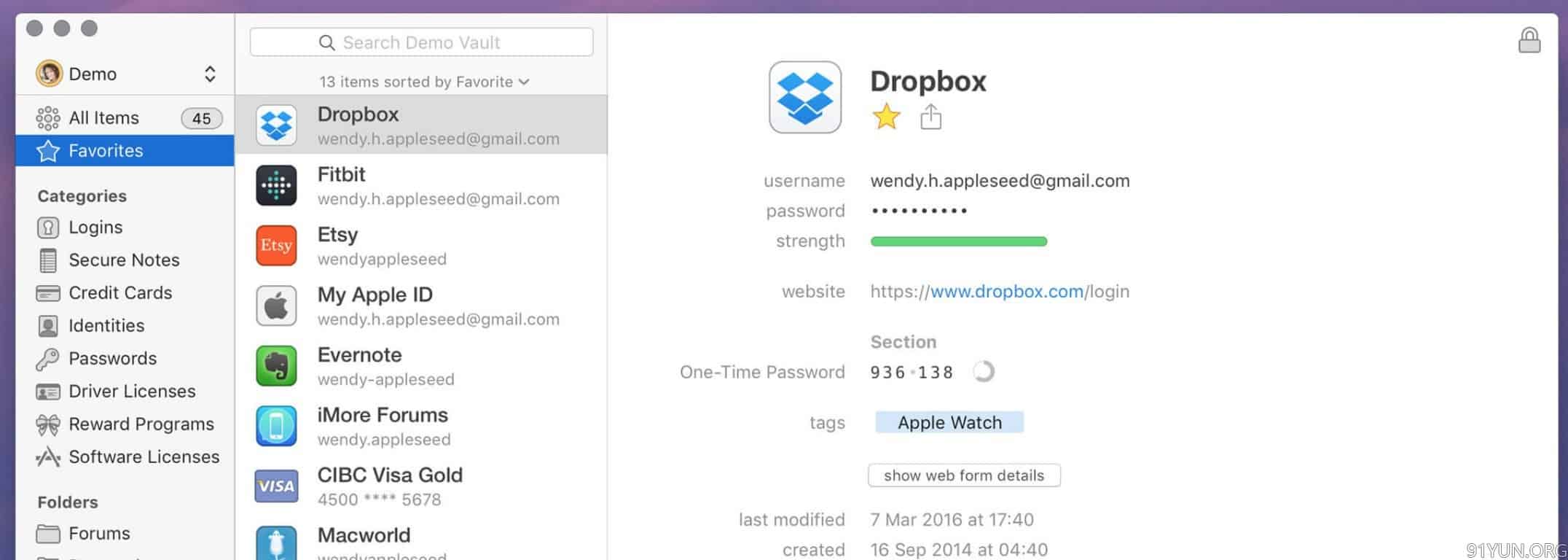Screen dimensions: 1568x560
Task: Click the Fitbit app icon in list
Action: click(x=276, y=185)
